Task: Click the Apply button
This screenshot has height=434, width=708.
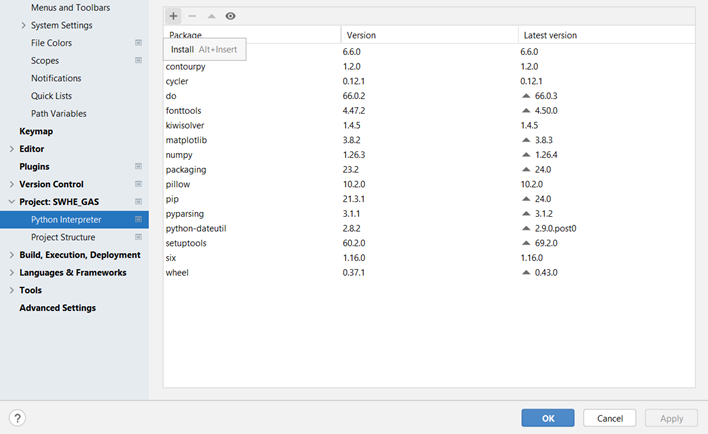Action: pyautogui.click(x=671, y=418)
